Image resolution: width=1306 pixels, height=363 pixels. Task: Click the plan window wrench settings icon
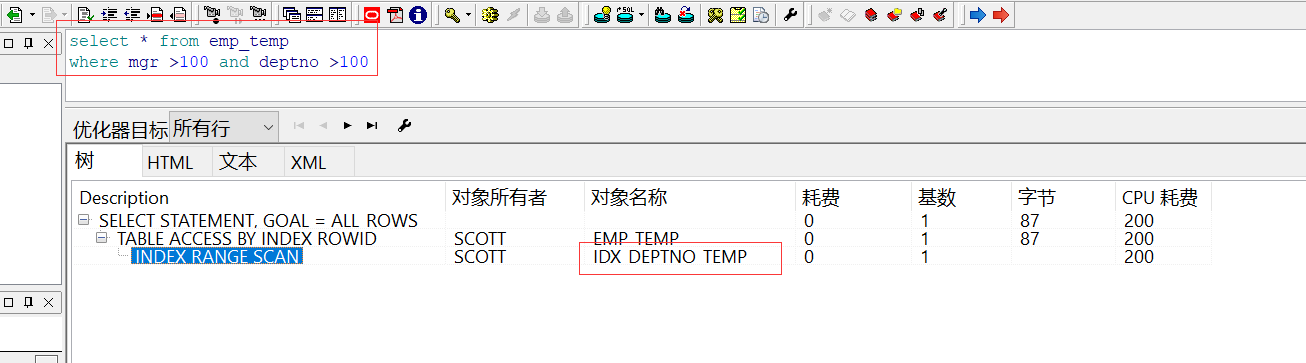pyautogui.click(x=405, y=126)
